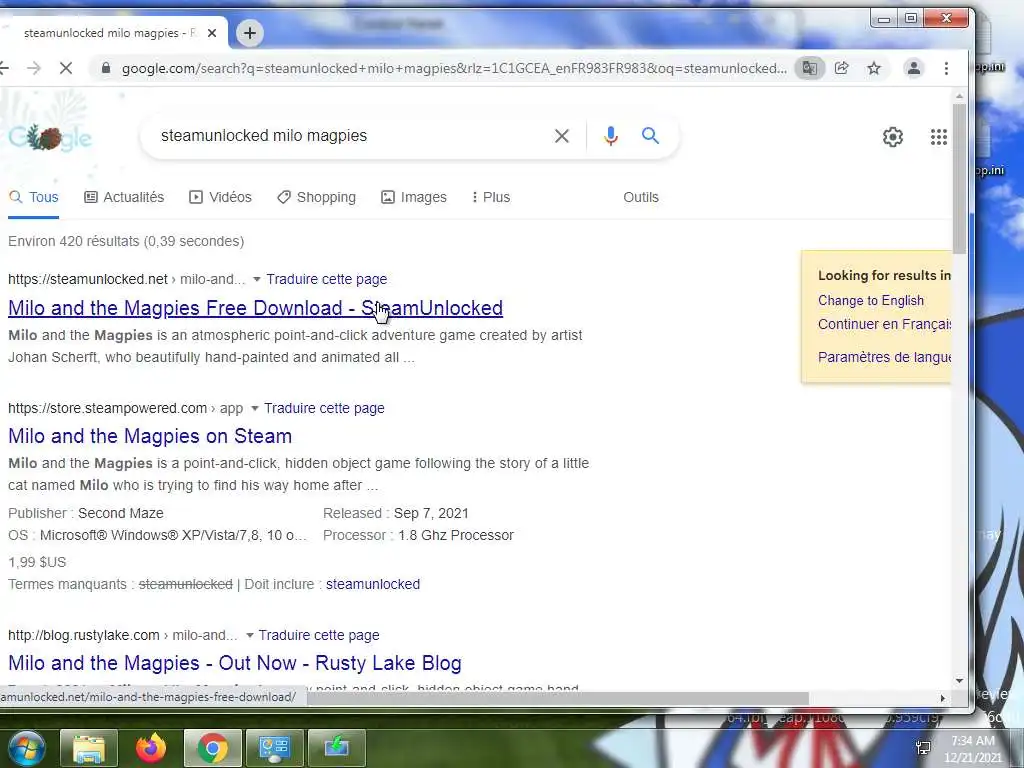Bookmark this page with star
Viewport: 1024px width, 768px height.
click(x=874, y=68)
